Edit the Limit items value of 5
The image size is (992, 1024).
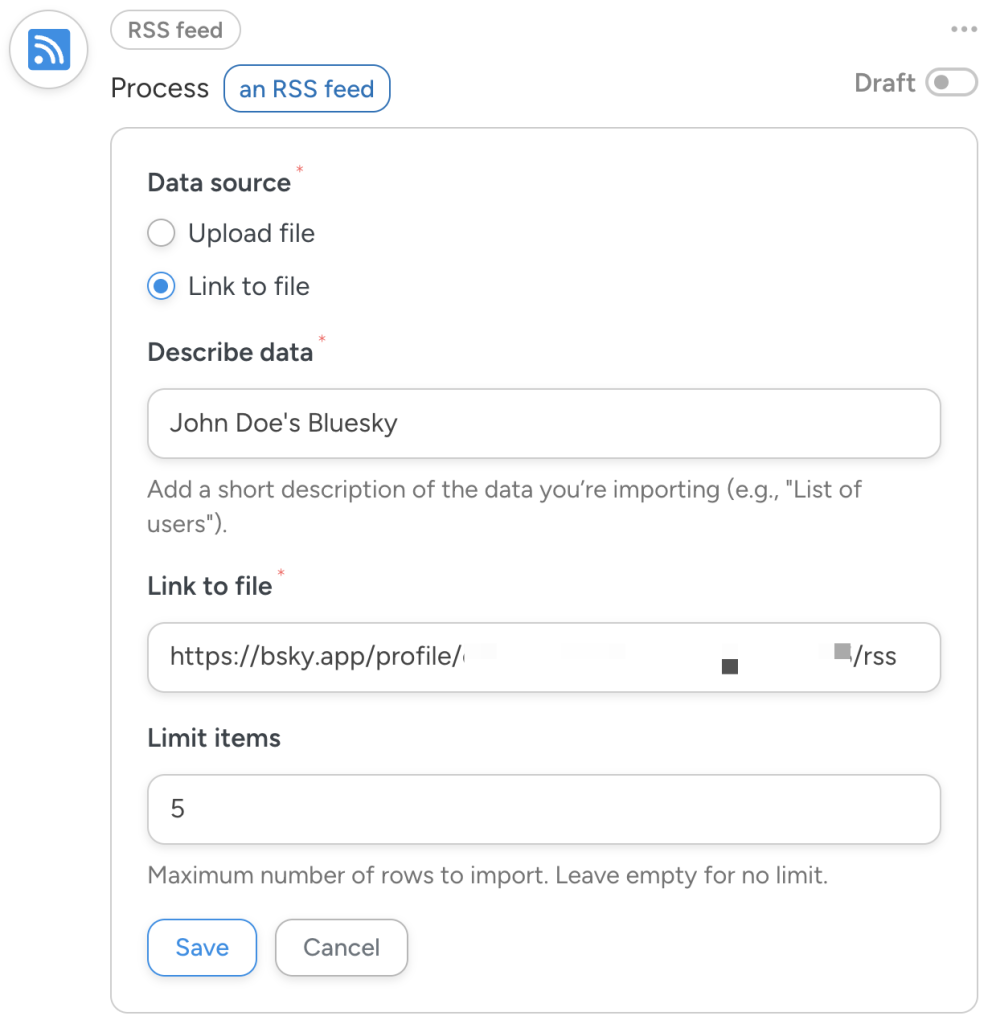[544, 809]
